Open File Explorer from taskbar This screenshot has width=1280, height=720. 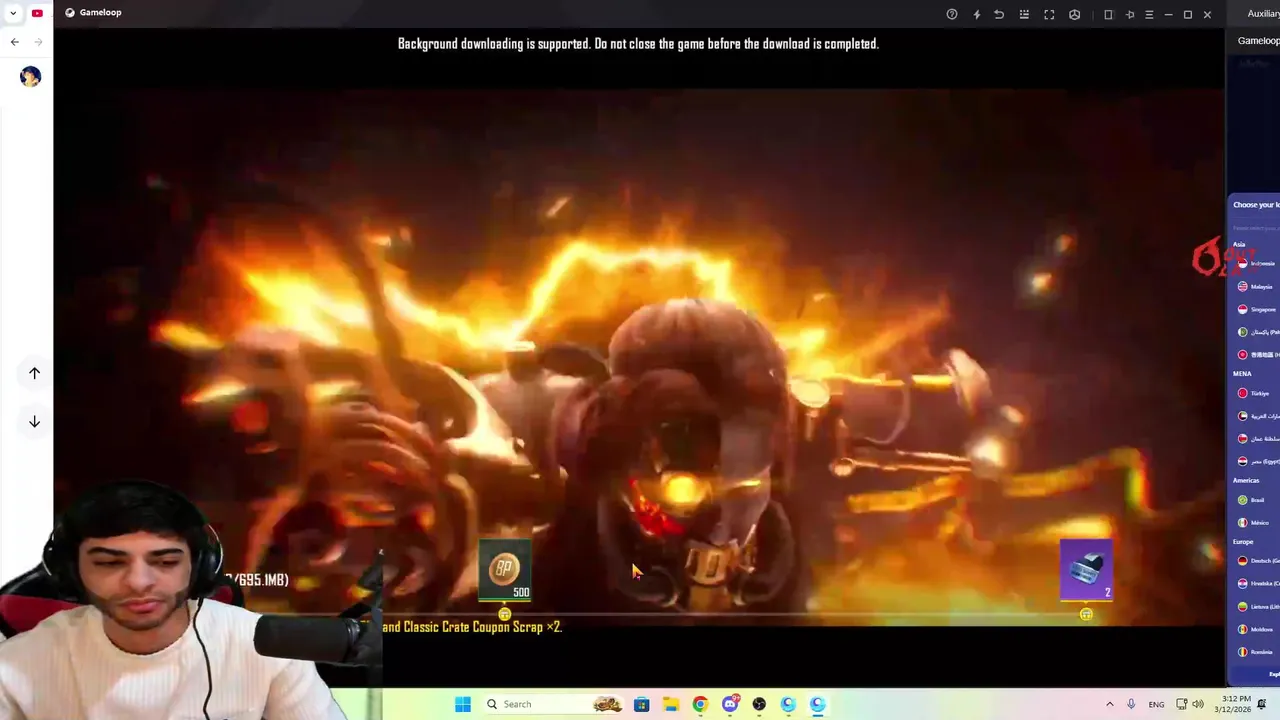click(x=670, y=704)
